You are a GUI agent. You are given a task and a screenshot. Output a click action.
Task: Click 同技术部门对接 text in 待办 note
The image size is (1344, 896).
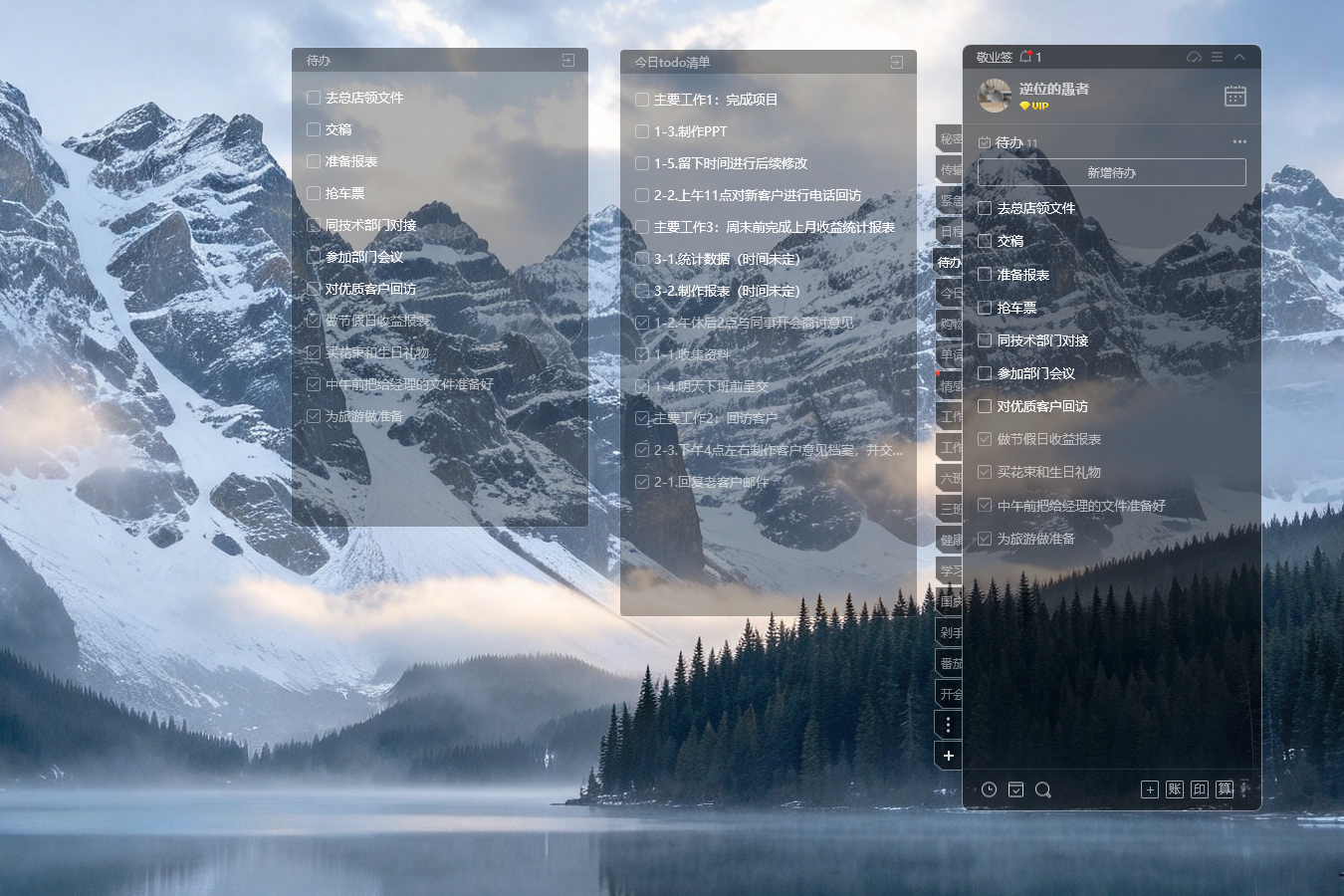pyautogui.click(x=370, y=225)
